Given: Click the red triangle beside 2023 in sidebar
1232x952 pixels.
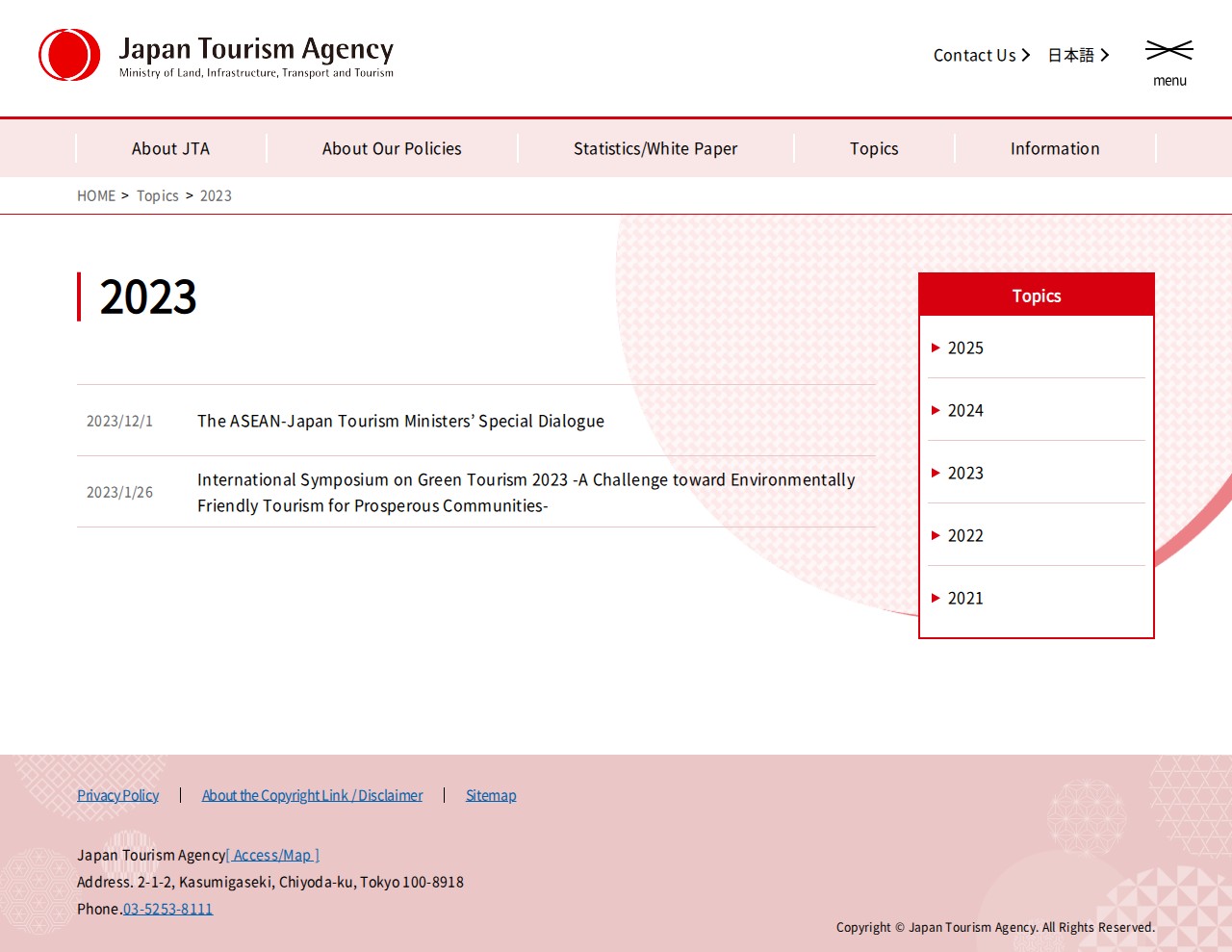Looking at the screenshot, I should point(936,473).
